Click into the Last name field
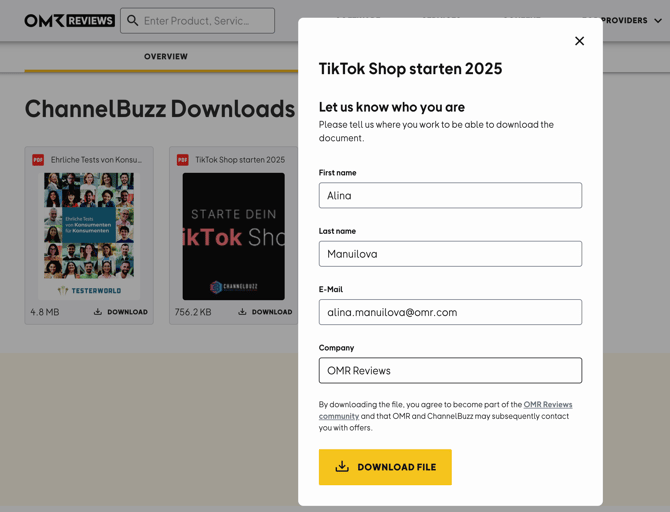The height and width of the screenshot is (512, 670). [x=450, y=254]
